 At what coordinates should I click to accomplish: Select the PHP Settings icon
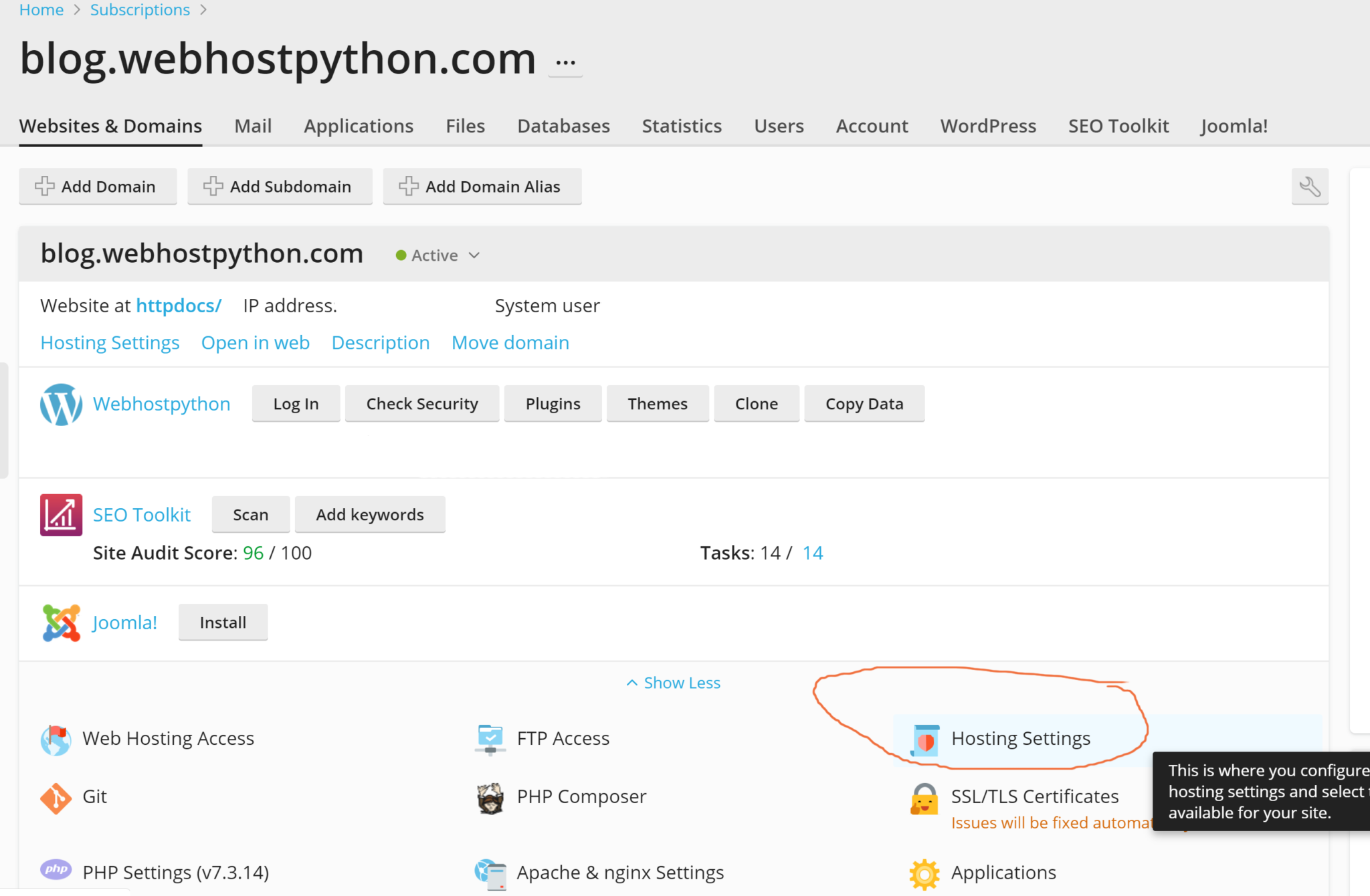tap(56, 871)
